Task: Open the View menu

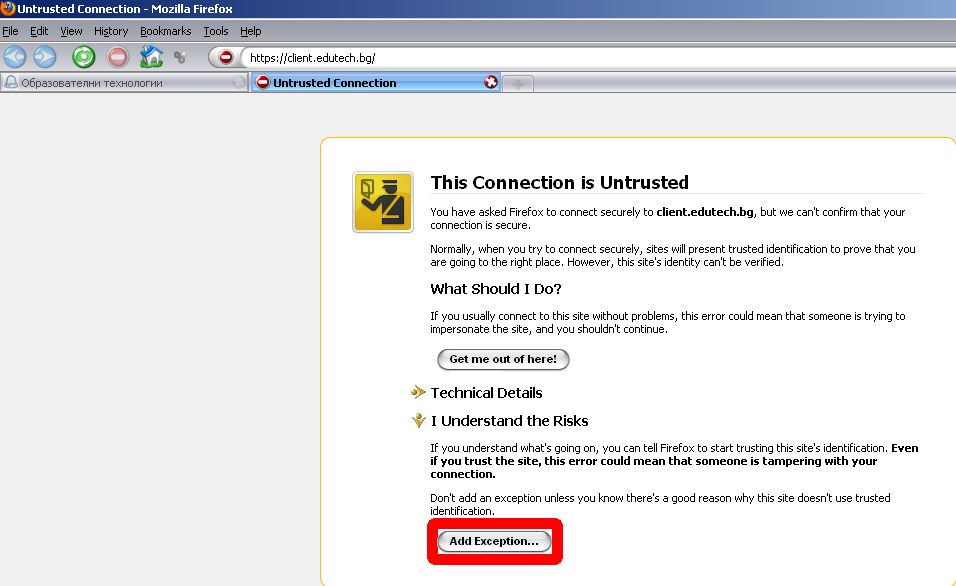Action: [x=71, y=31]
